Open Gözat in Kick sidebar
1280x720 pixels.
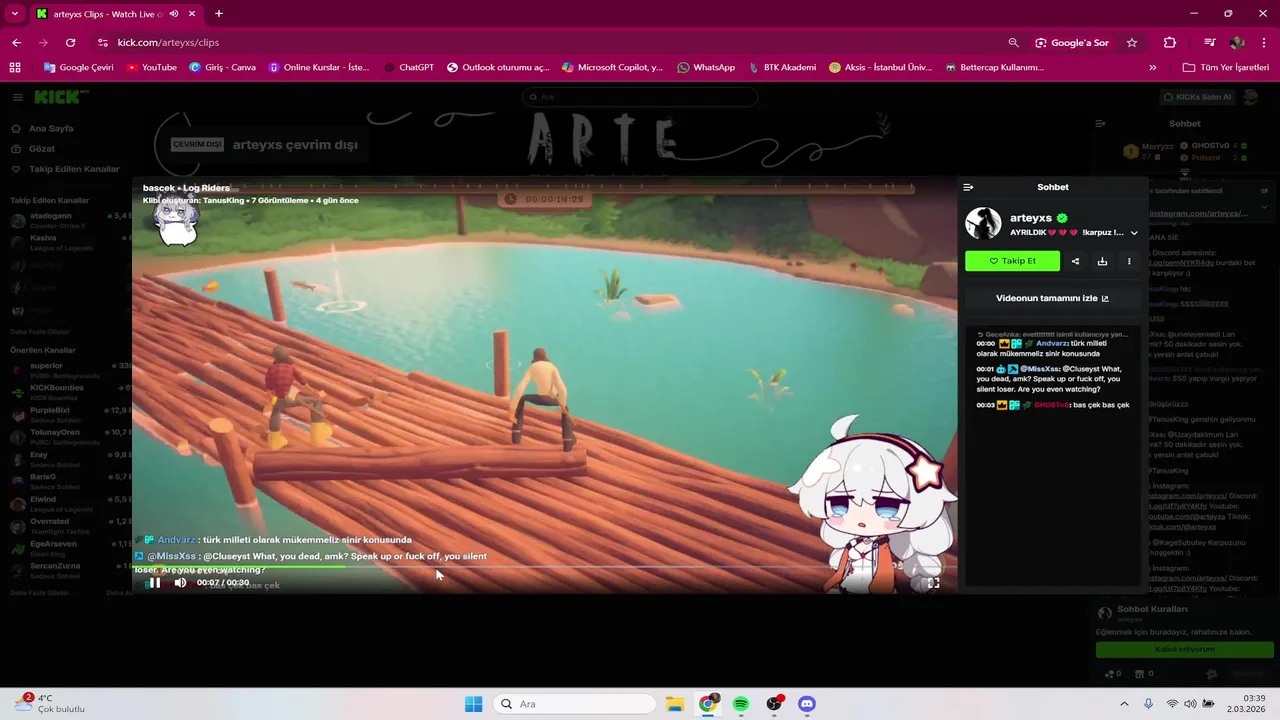33,149
